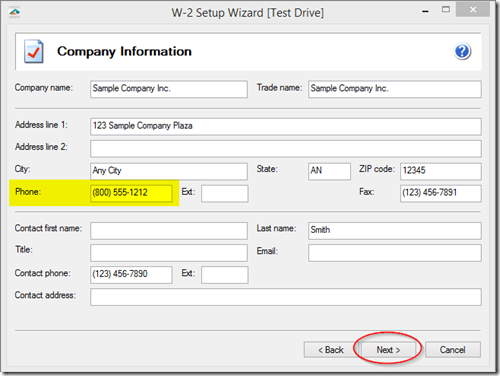Open the blue help question mark icon
This screenshot has width=500, height=376.
[x=462, y=51]
